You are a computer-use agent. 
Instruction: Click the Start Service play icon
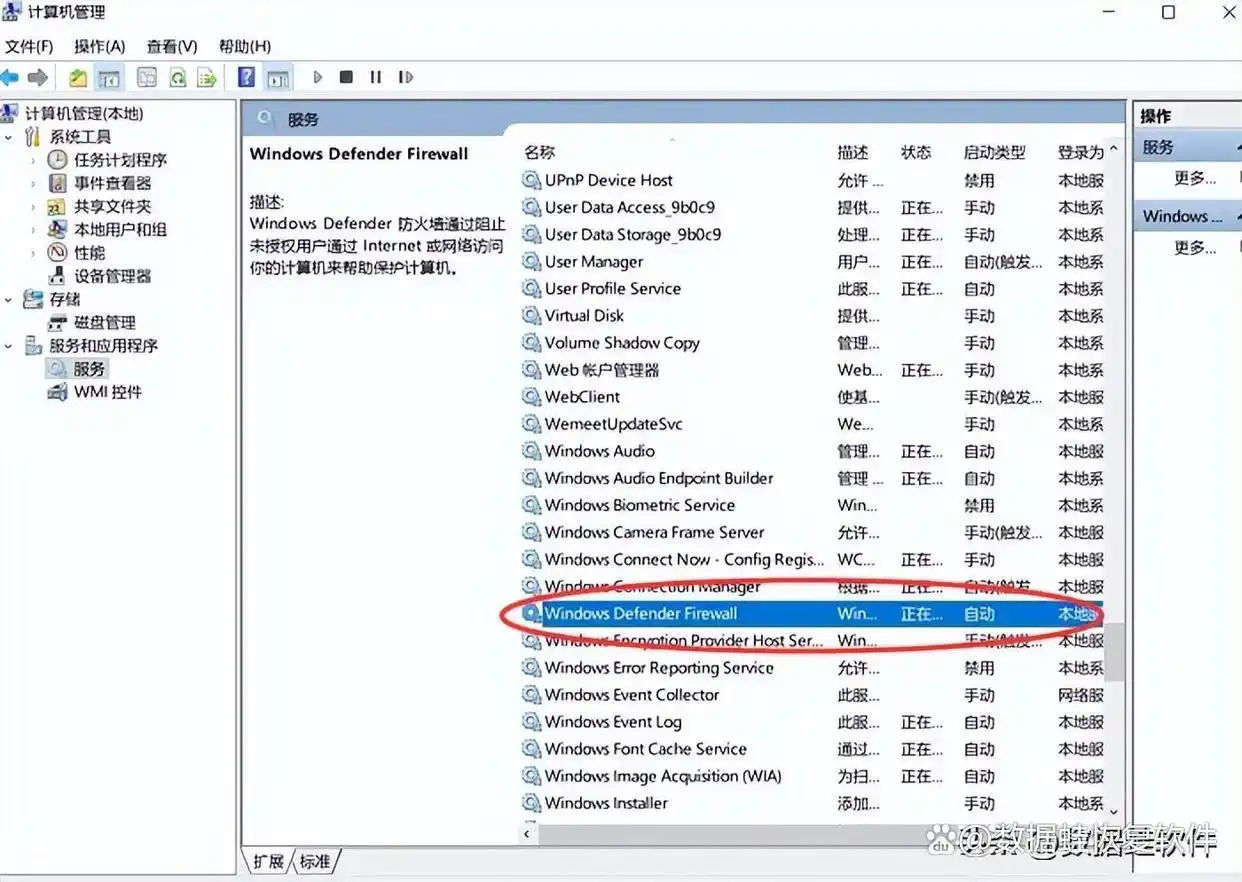click(x=318, y=77)
